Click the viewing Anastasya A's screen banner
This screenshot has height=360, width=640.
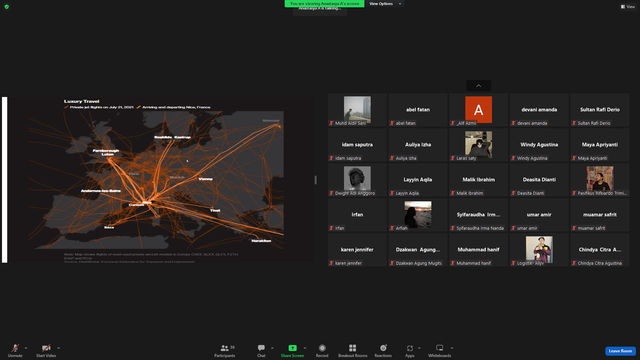(x=324, y=4)
